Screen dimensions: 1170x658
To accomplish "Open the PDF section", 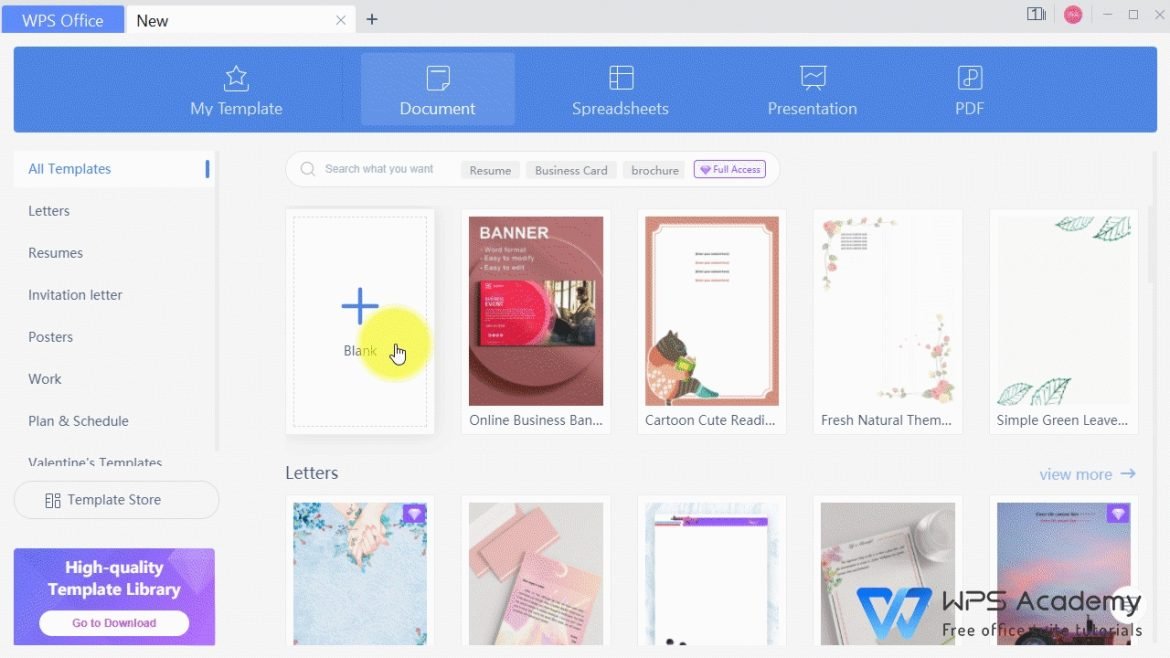I will click(967, 89).
